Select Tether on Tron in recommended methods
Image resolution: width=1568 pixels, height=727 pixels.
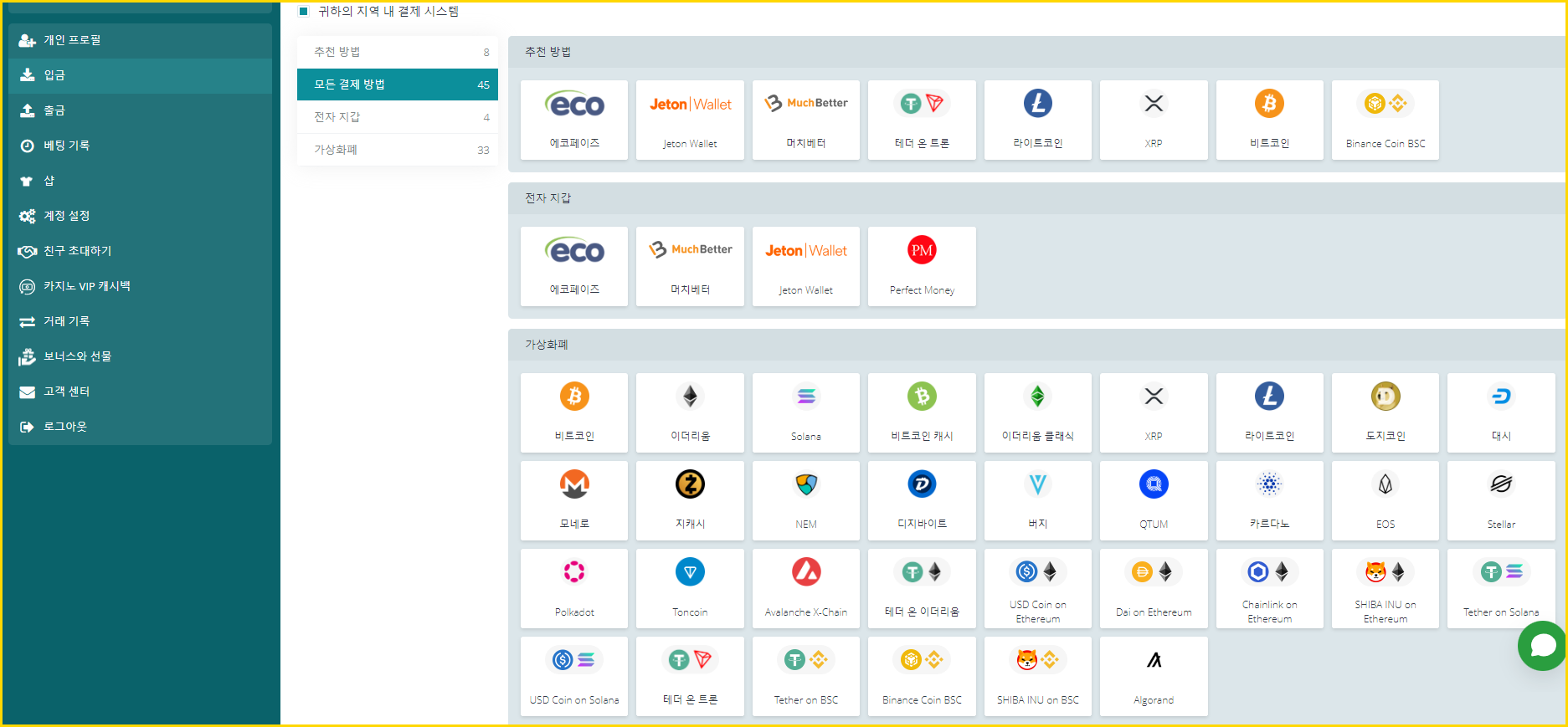point(922,120)
